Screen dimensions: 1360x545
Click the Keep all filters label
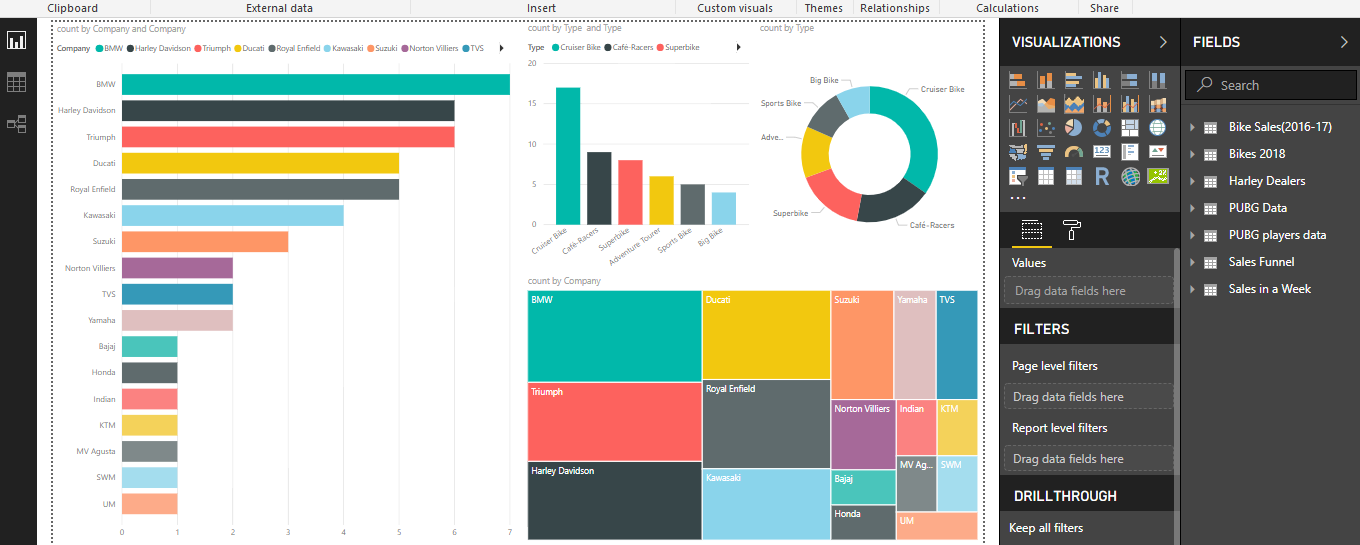coord(1046,528)
